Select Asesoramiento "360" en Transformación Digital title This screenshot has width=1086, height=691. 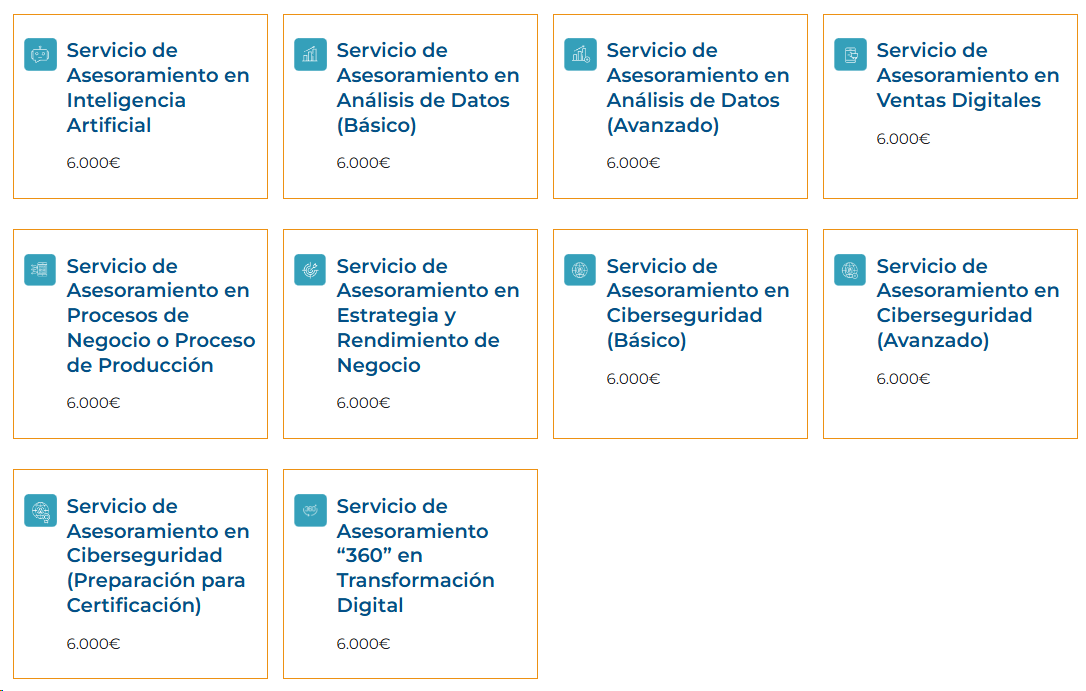[x=416, y=556]
